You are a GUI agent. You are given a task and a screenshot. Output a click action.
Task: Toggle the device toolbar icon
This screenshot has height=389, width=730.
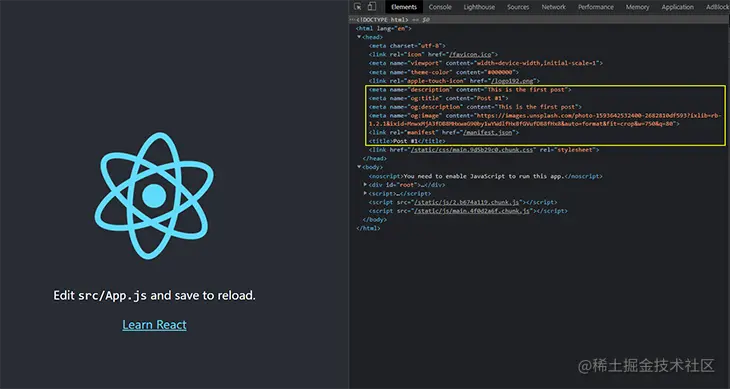click(372, 7)
